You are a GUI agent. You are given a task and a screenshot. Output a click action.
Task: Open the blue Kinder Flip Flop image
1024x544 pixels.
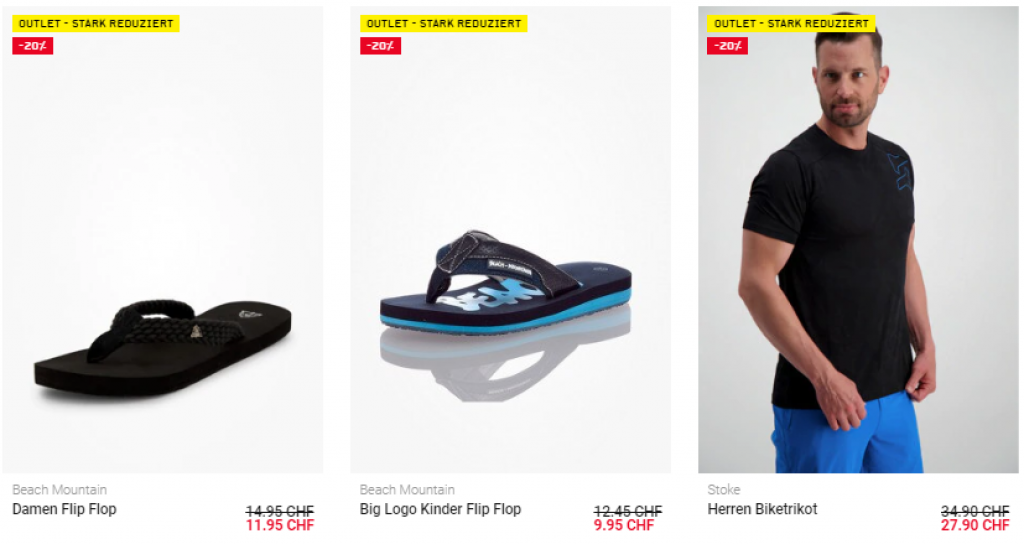point(511,240)
